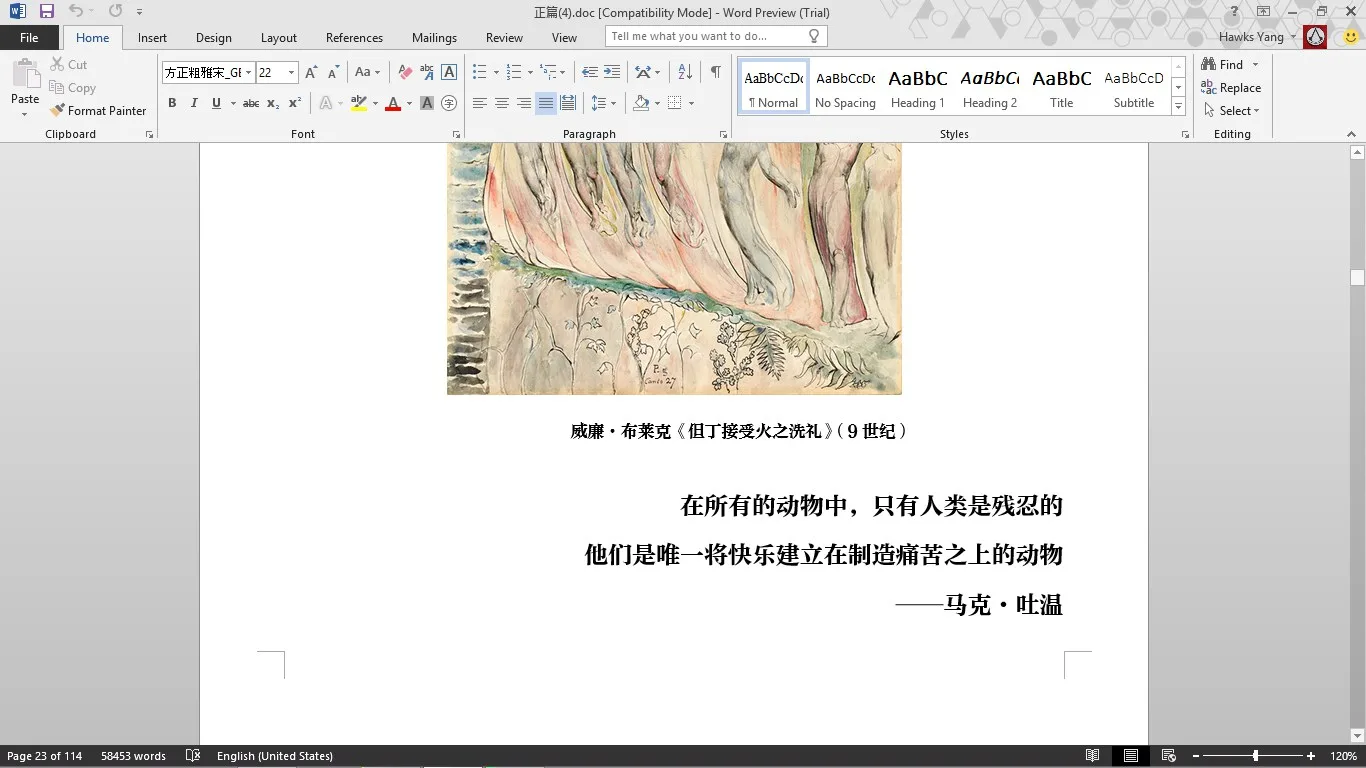Screen dimensions: 1366x768
Task: Toggle italic formatting
Action: (194, 103)
